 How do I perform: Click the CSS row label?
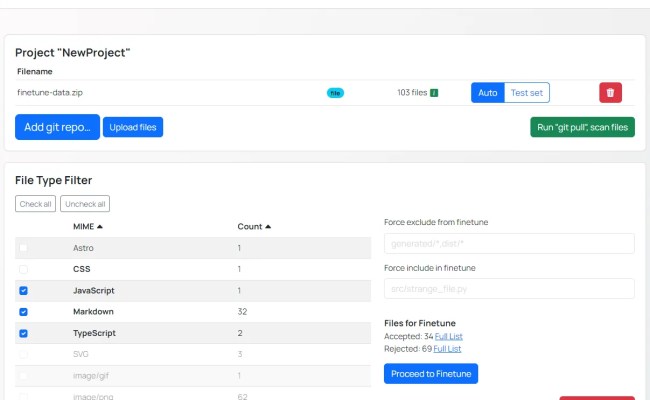click(82, 269)
